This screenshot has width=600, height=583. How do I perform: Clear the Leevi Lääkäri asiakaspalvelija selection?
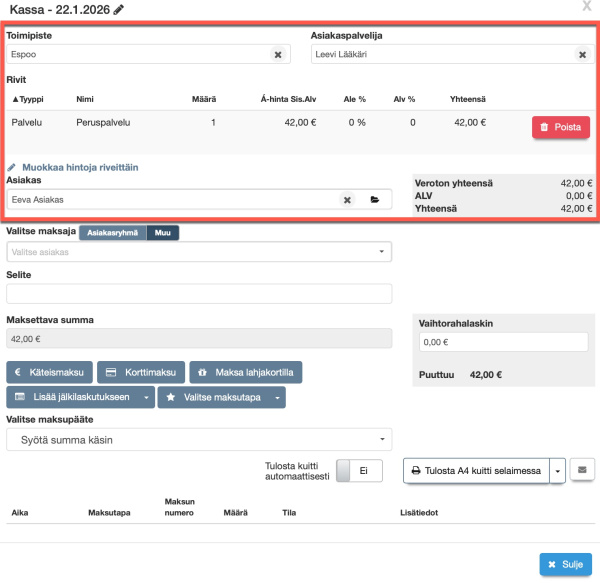click(x=582, y=54)
